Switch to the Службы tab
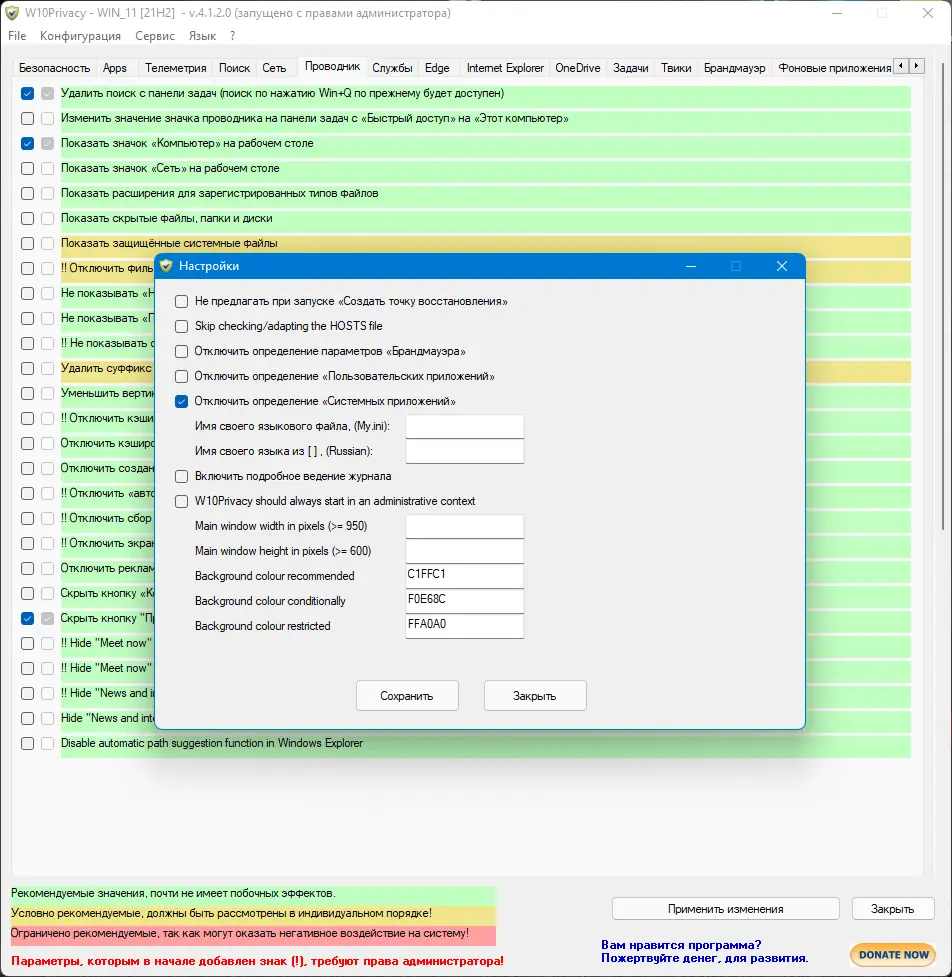Viewport: 952px width, 977px height. [x=393, y=68]
